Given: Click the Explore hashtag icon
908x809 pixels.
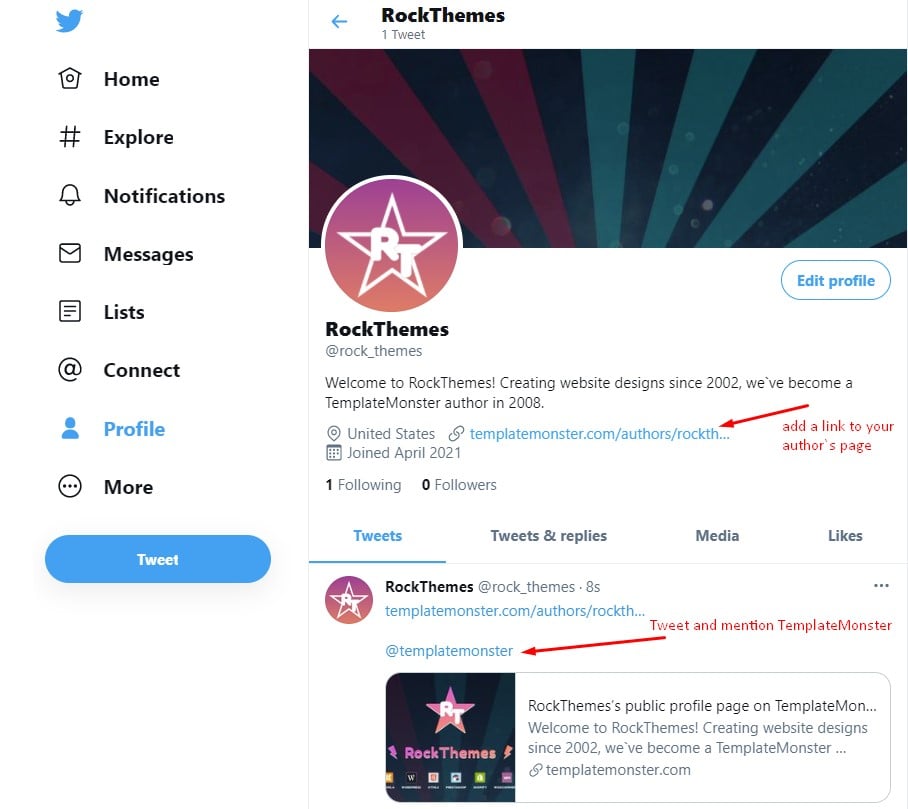Looking at the screenshot, I should tap(70, 137).
